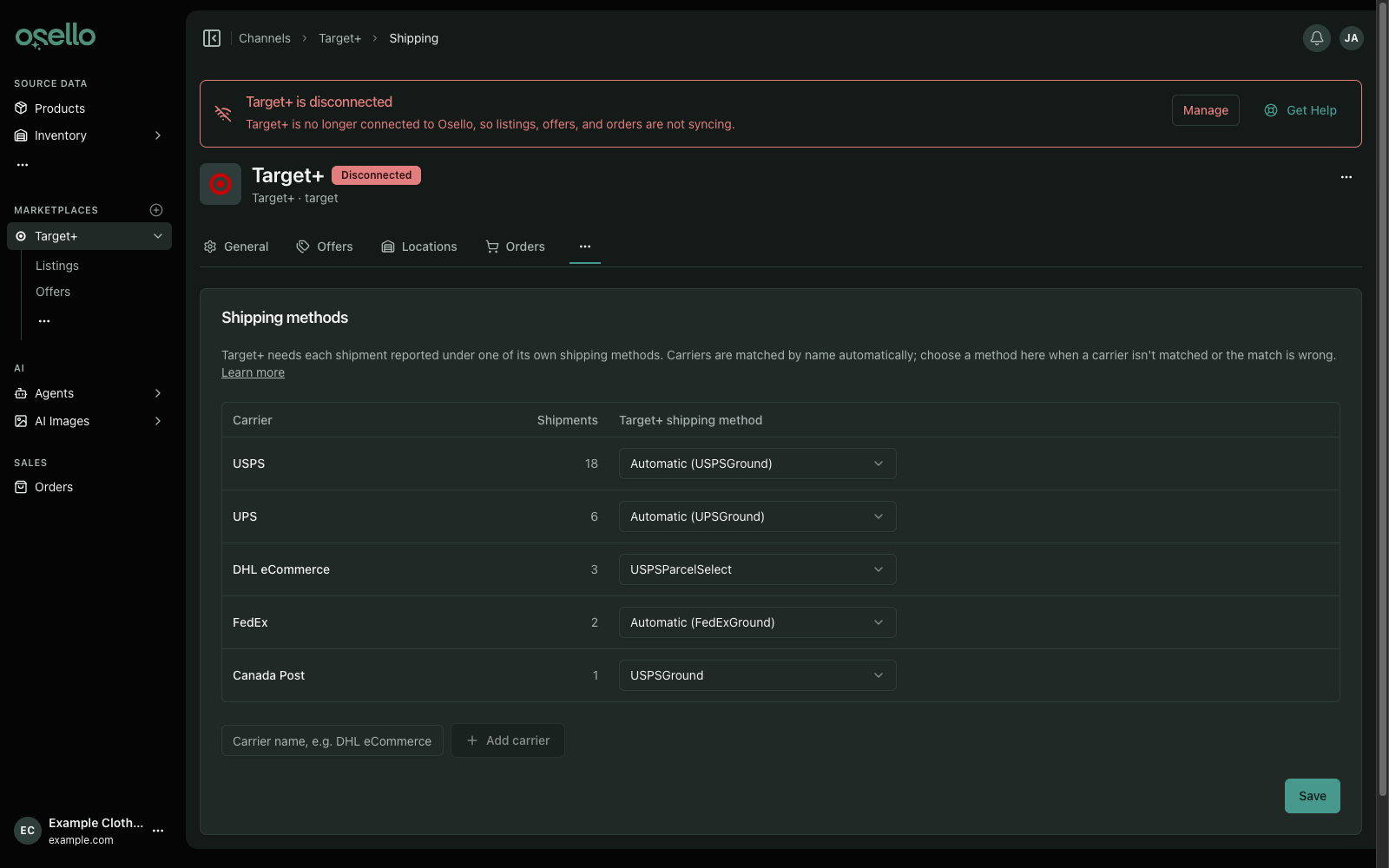Open the Canada Post shipping method dropdown
This screenshot has width=1389, height=868.
point(757,675)
